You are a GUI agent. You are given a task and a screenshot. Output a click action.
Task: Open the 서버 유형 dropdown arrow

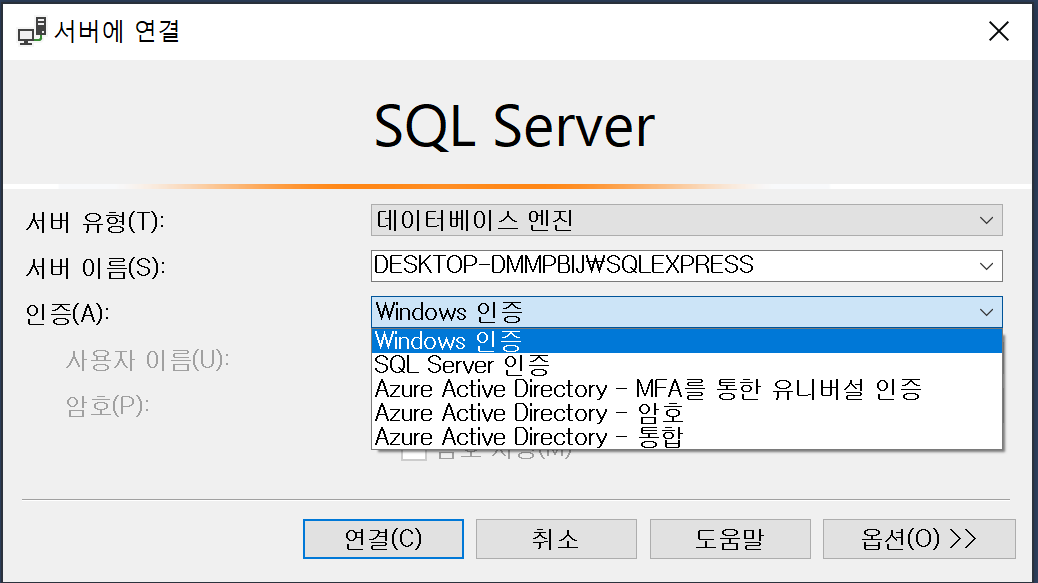[x=986, y=220]
